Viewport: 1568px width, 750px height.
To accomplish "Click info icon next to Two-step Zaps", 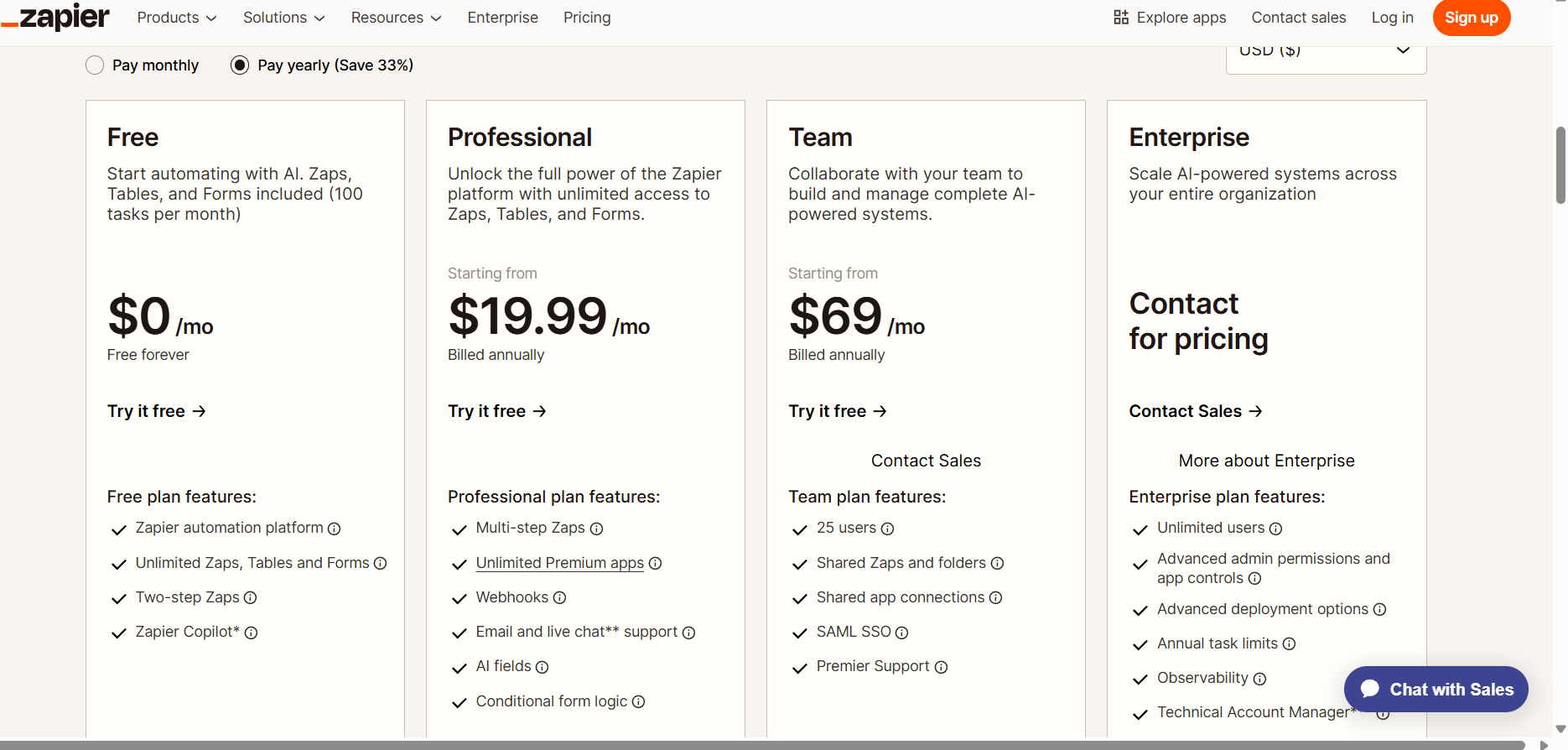I will click(x=250, y=597).
